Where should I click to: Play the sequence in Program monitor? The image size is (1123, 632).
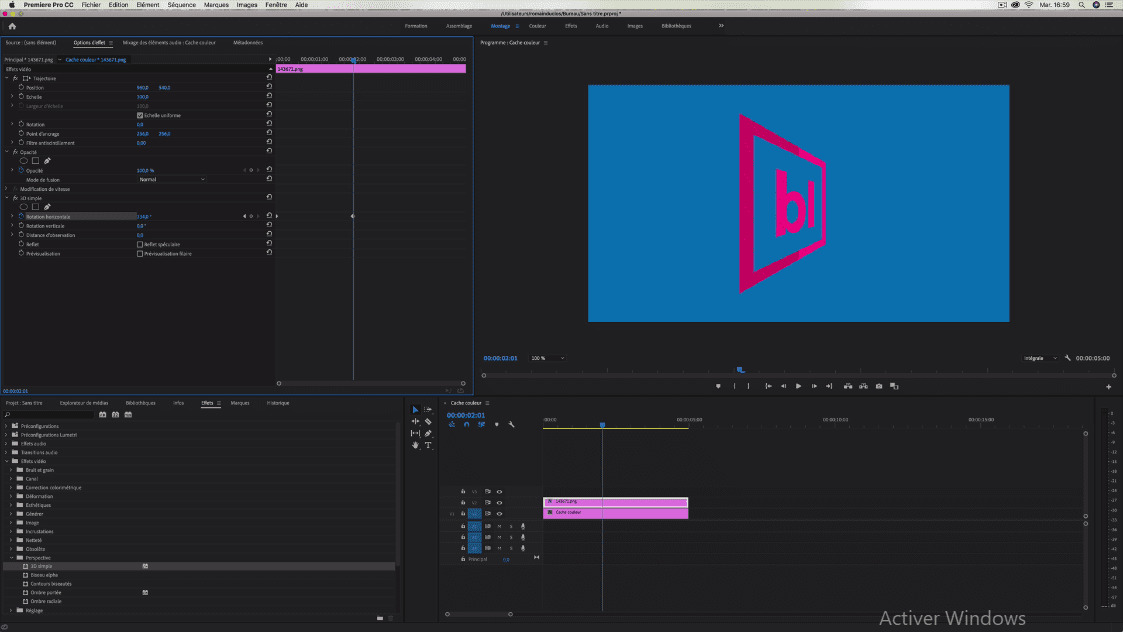(x=799, y=386)
